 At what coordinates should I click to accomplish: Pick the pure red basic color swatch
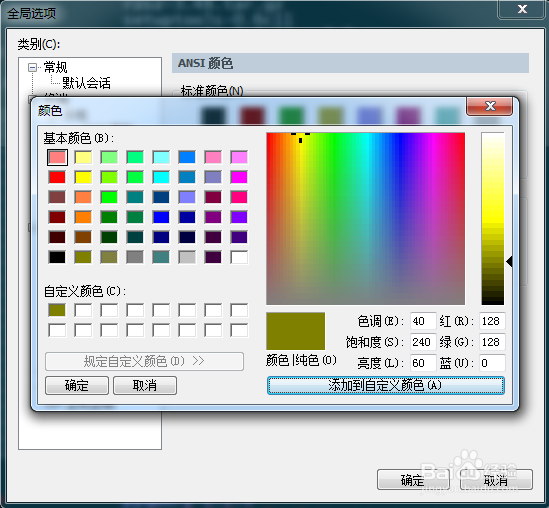tap(57, 177)
